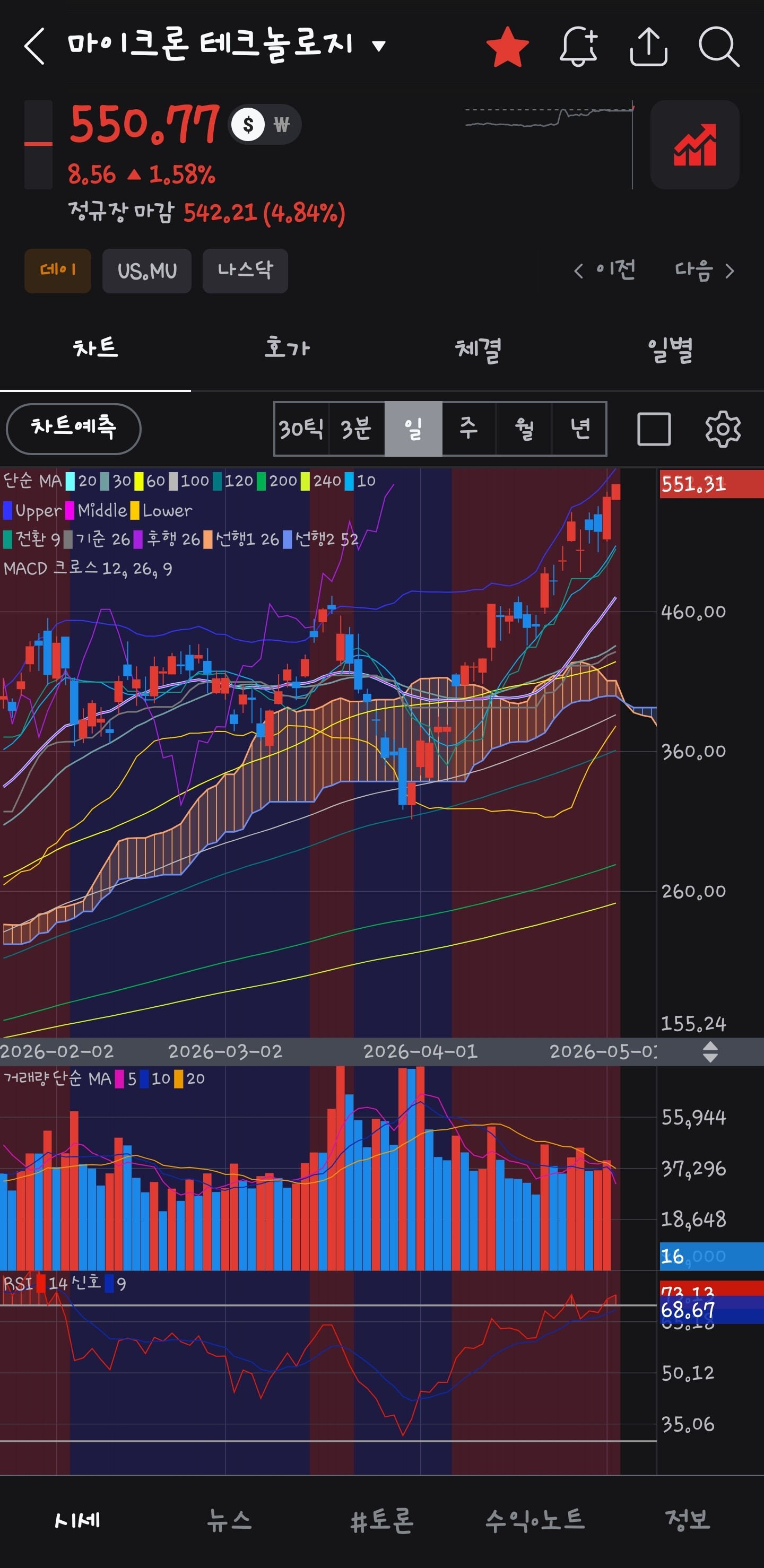Select the 년 yearly chart interval
The width and height of the screenshot is (764, 1568).
pyautogui.click(x=579, y=429)
